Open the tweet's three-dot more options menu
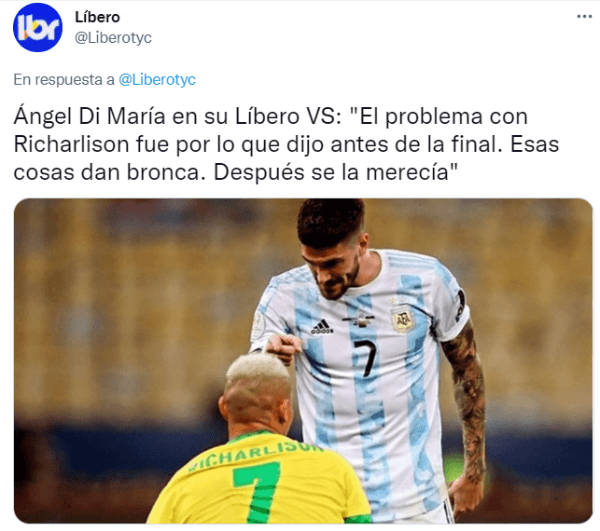The width and height of the screenshot is (600, 531). pos(584,16)
